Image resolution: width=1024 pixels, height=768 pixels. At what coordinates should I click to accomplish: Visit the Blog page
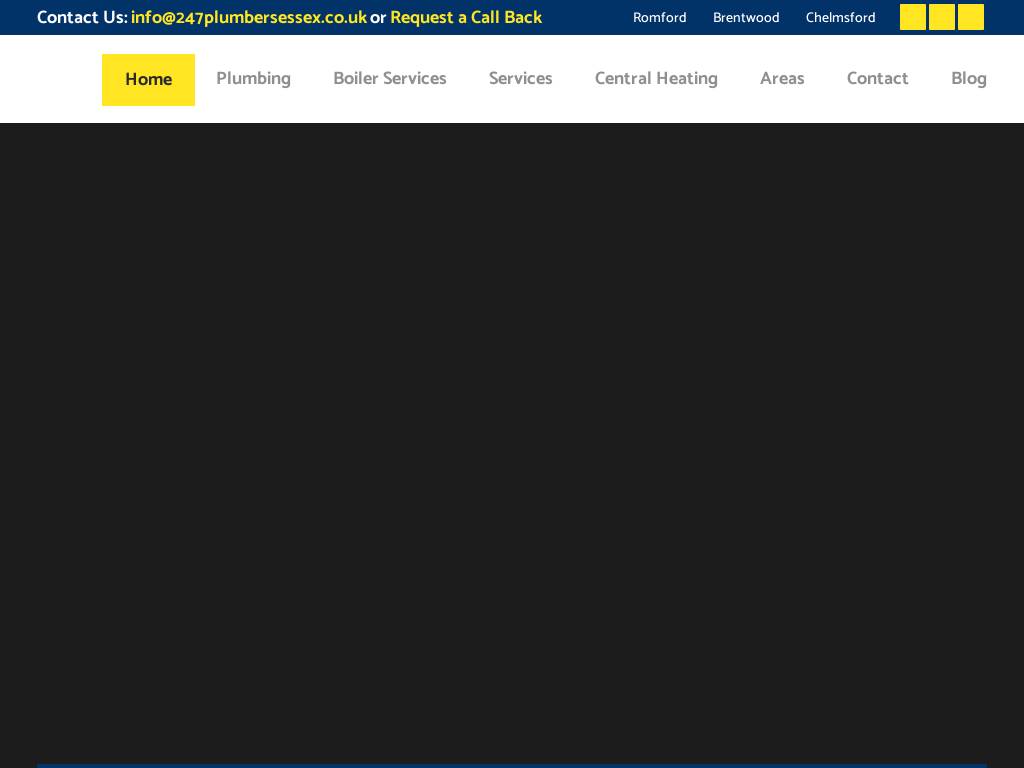pos(968,79)
